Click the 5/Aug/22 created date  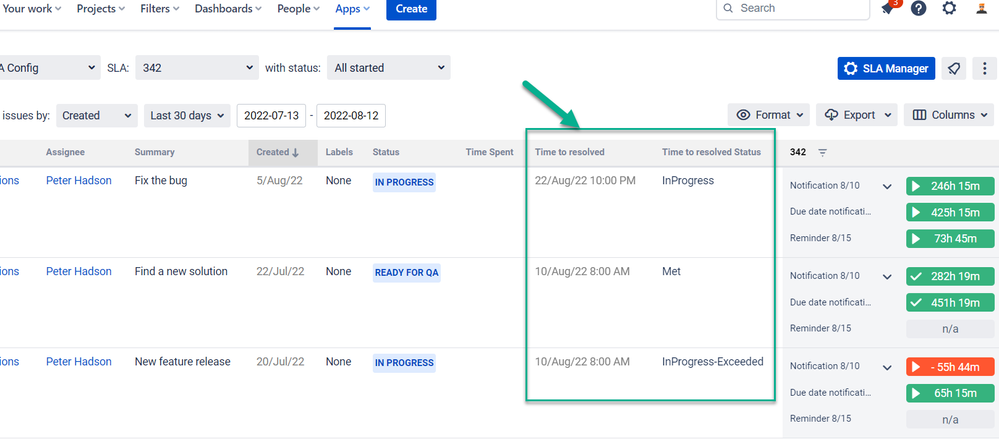[279, 181]
